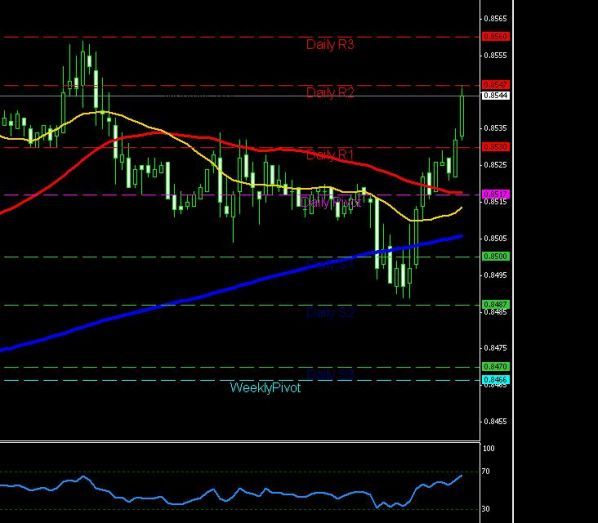This screenshot has height=523, width=598.
Task: Select the magenta 0.8517 pivot price tag
Action: pos(496,194)
